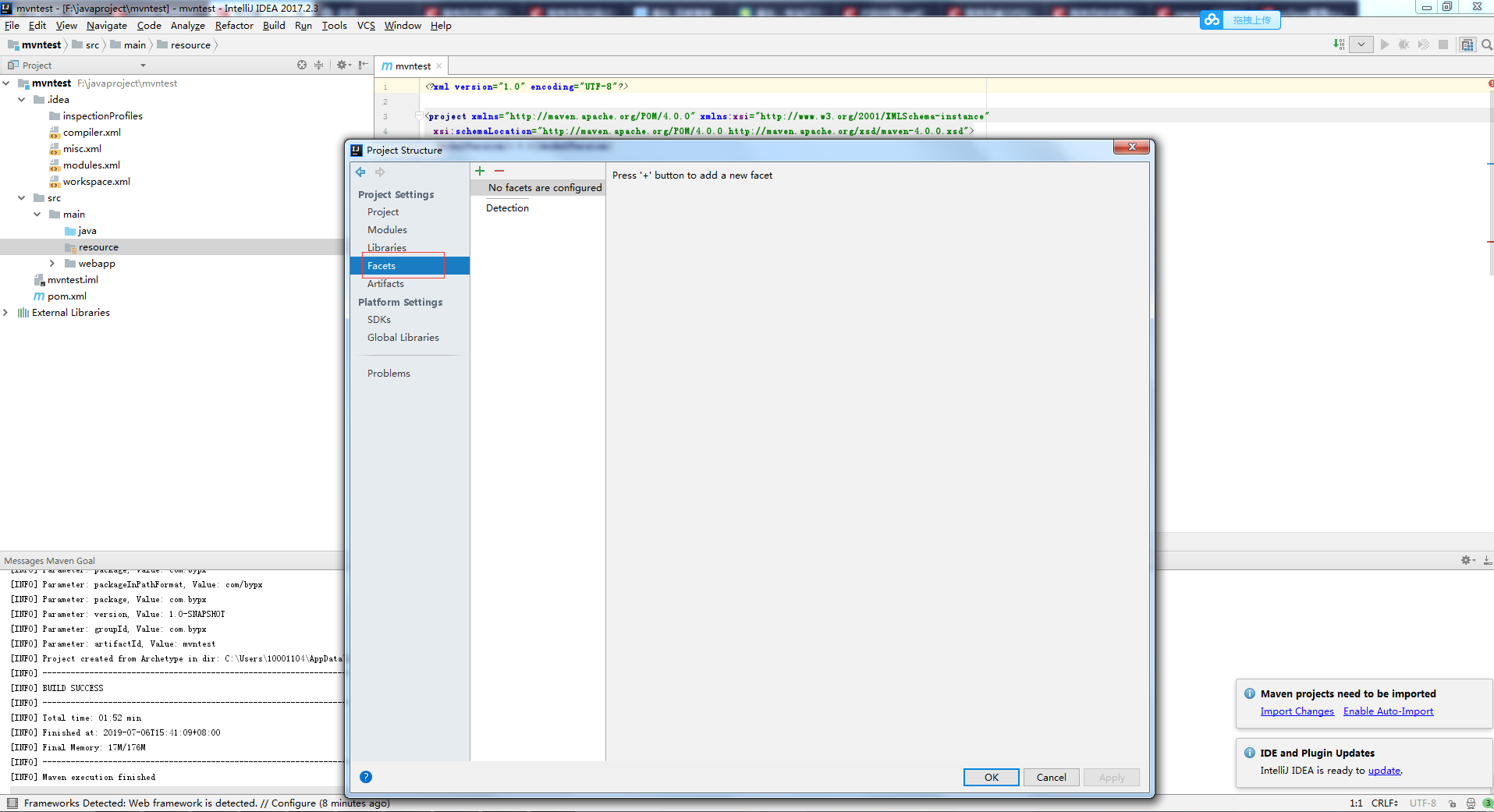Collapse the src folder node
This screenshot has width=1494, height=812.
(x=22, y=198)
